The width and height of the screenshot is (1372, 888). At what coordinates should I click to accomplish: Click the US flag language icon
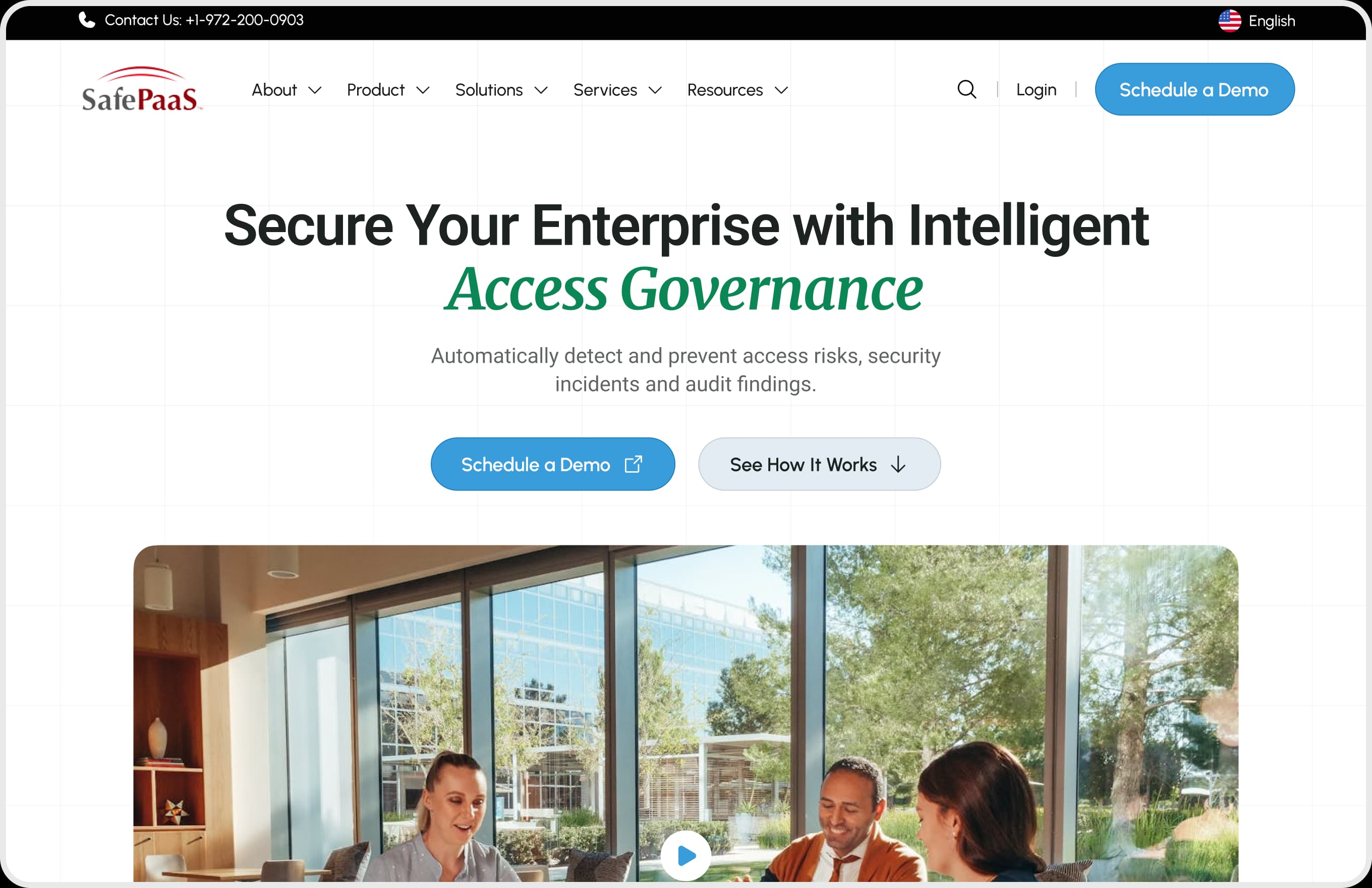[1230, 21]
